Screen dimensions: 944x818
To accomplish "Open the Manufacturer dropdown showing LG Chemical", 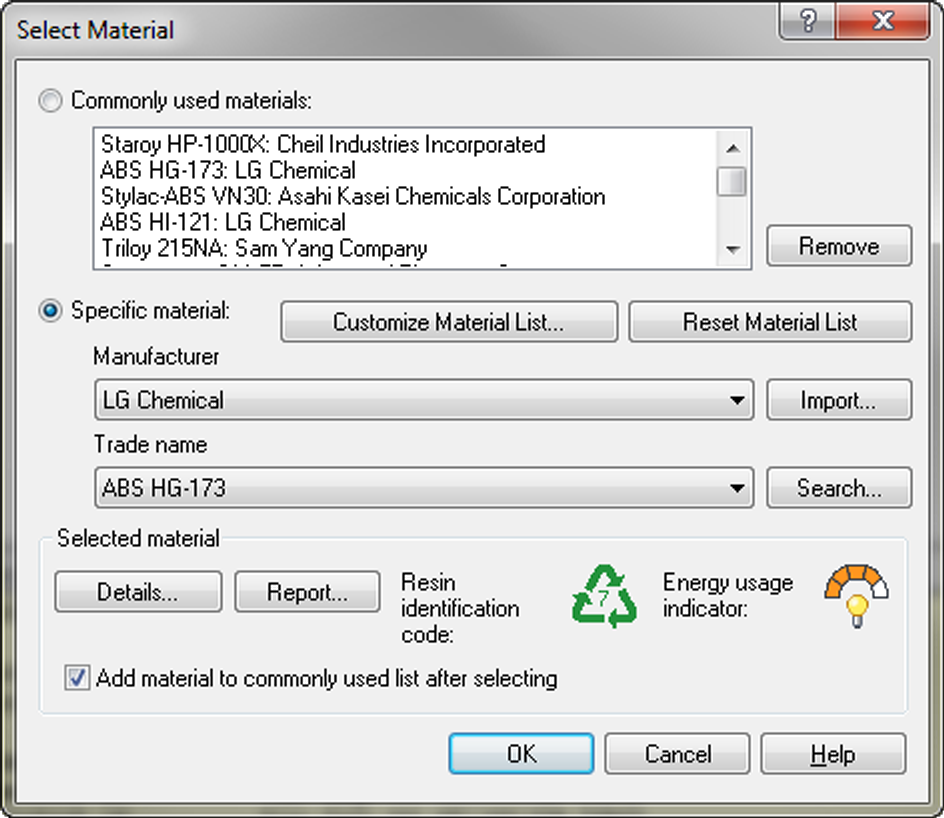I will [424, 400].
